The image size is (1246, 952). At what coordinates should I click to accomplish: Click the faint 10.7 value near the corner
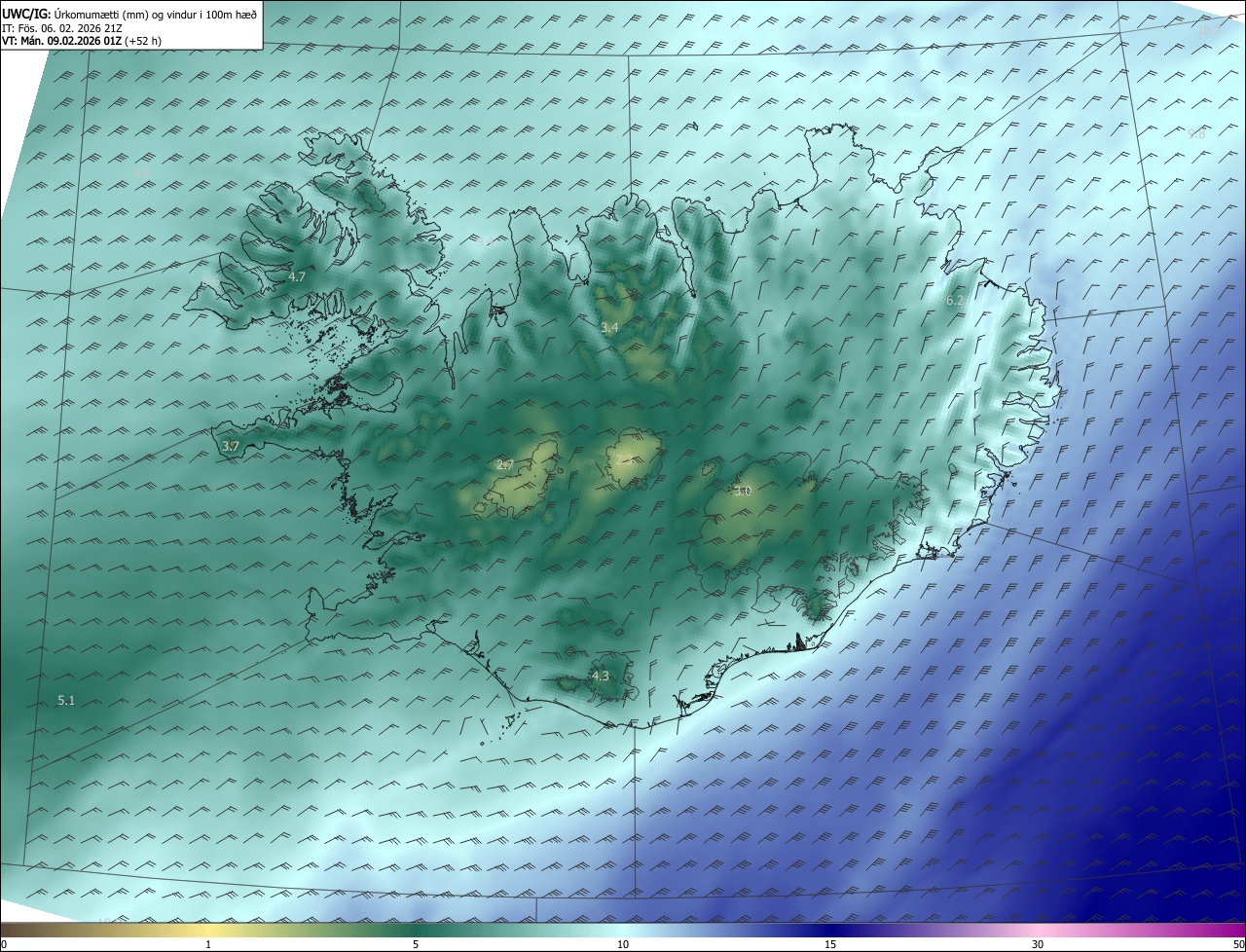coord(1208,31)
